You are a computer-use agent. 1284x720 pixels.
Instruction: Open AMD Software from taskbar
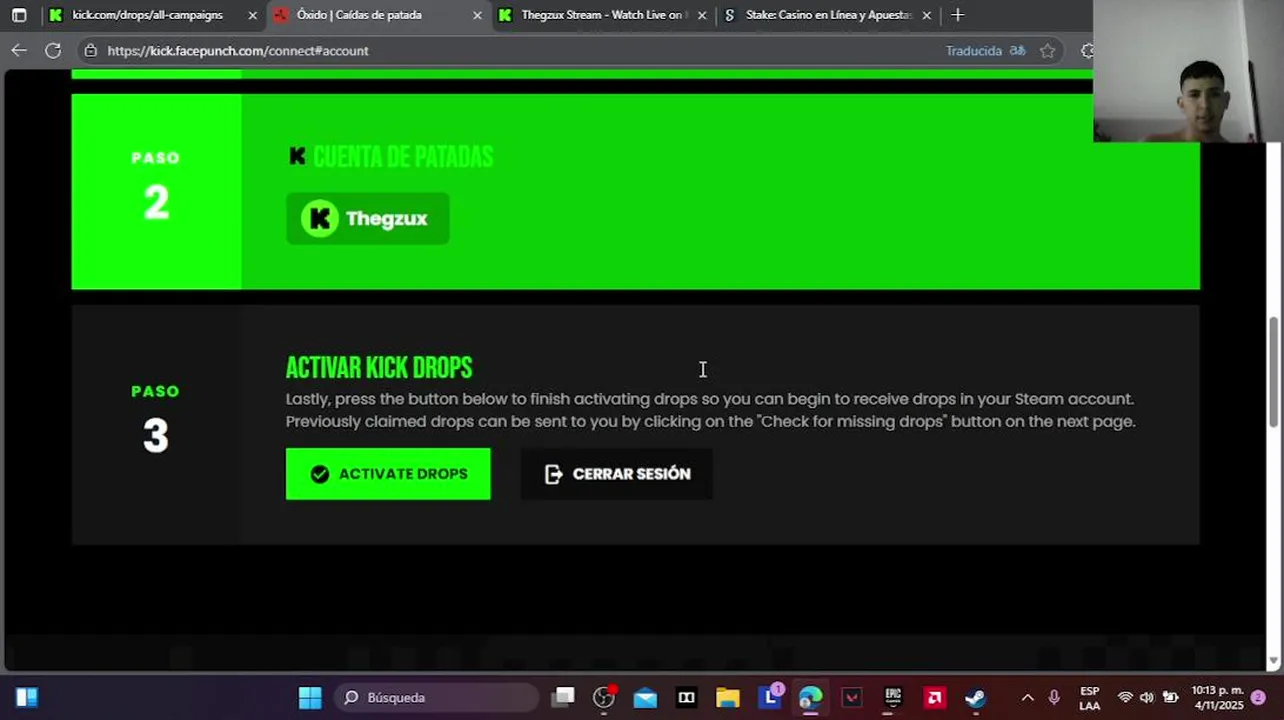(x=935, y=697)
